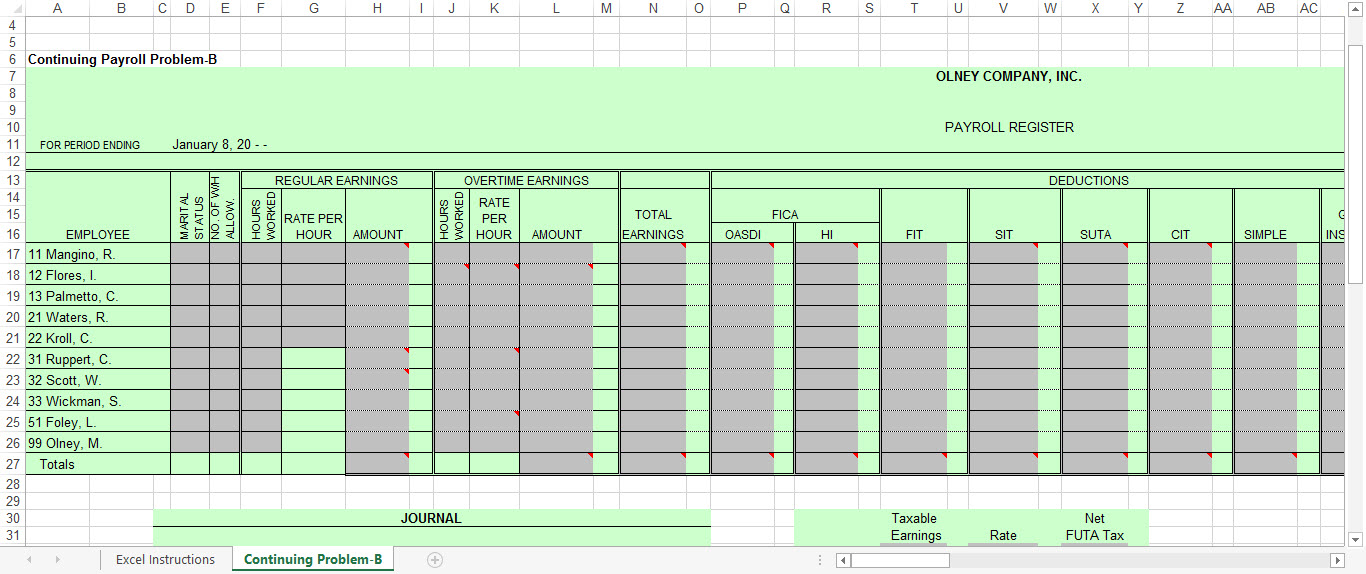Click the 'JOURNAL' heading
The image size is (1366, 574).
(x=431, y=518)
